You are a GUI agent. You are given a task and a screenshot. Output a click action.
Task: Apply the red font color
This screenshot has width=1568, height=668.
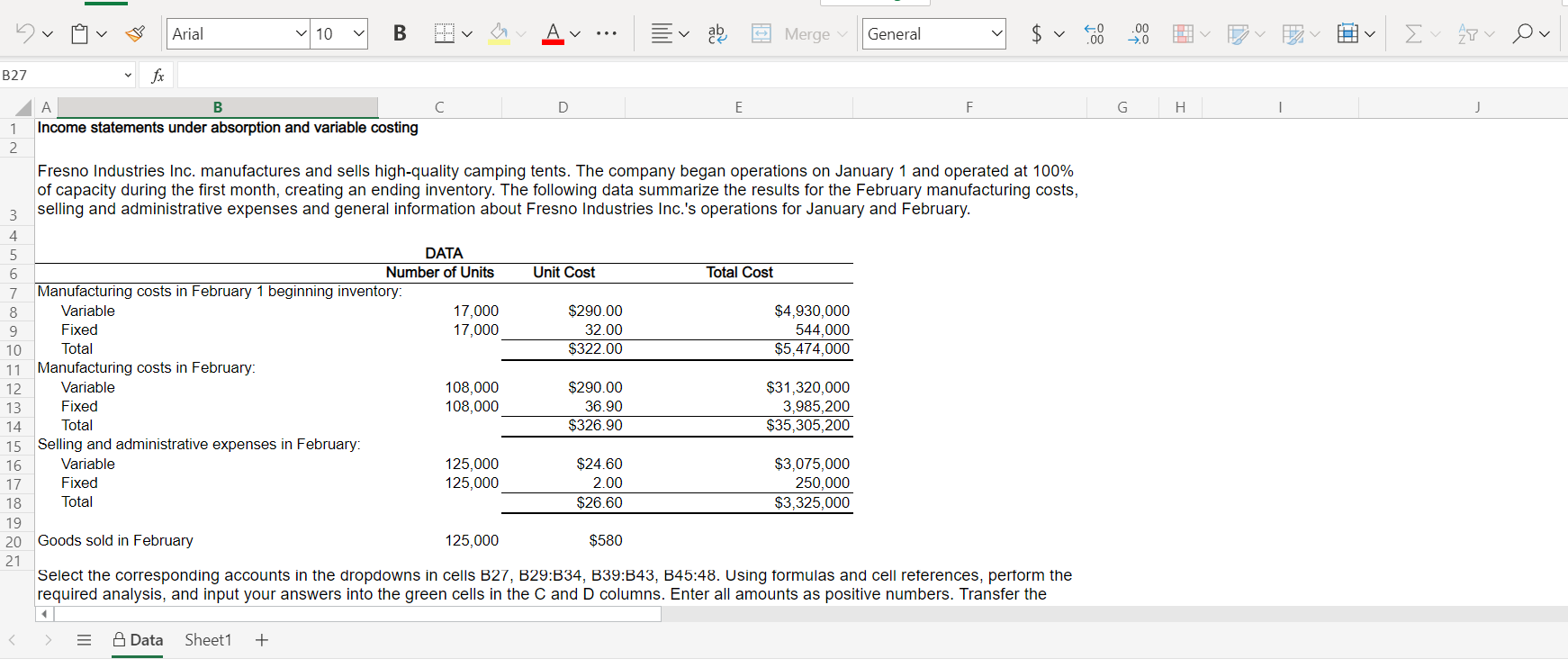pyautogui.click(x=553, y=34)
